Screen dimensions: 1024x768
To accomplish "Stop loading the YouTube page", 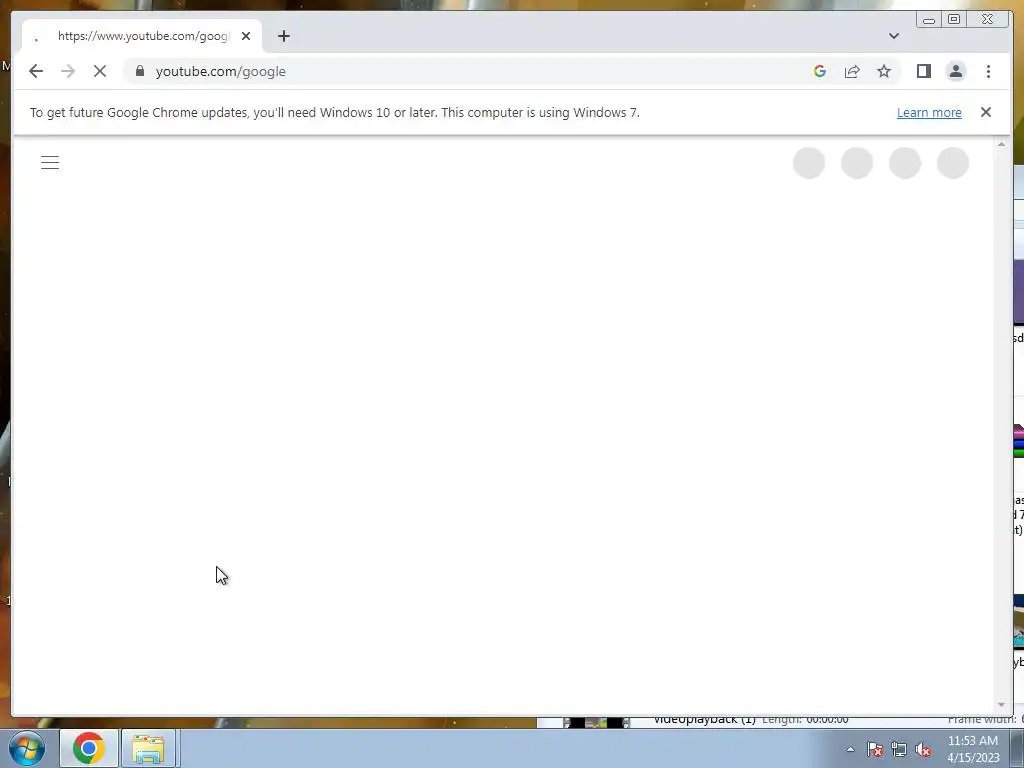I will pos(100,71).
